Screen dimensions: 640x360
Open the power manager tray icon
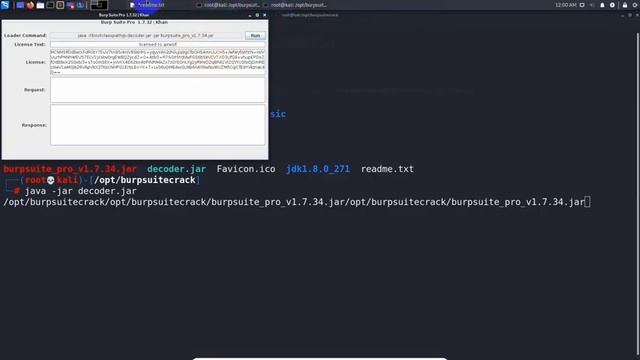pos(612,5)
